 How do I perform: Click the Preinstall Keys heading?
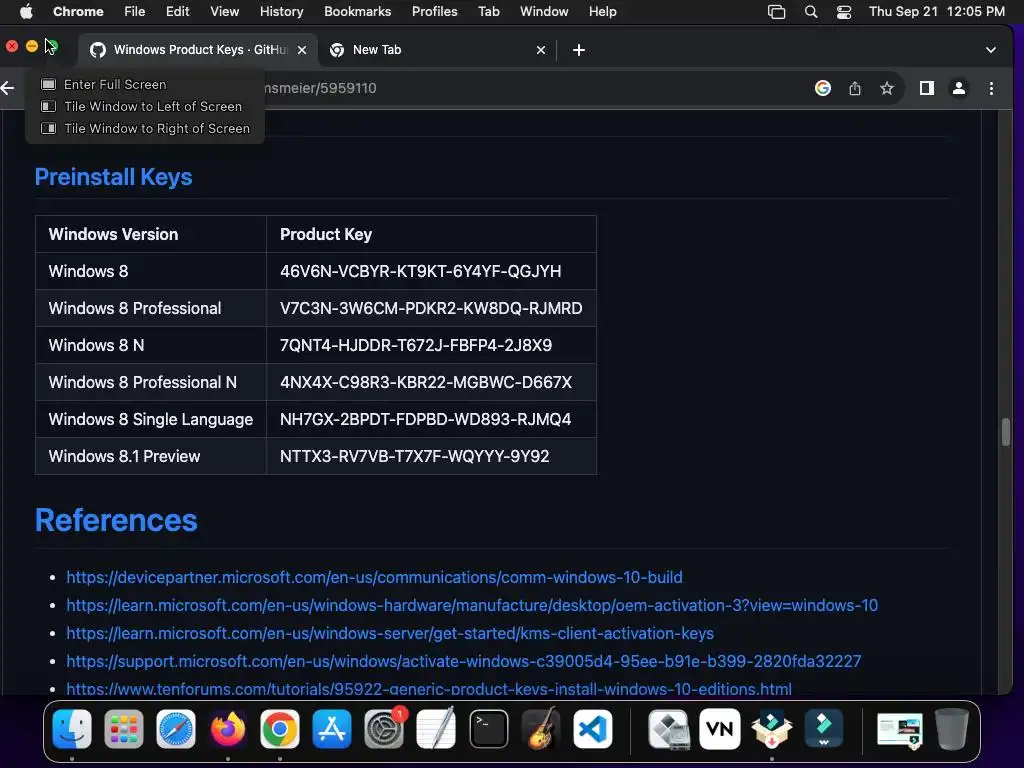[x=114, y=177]
